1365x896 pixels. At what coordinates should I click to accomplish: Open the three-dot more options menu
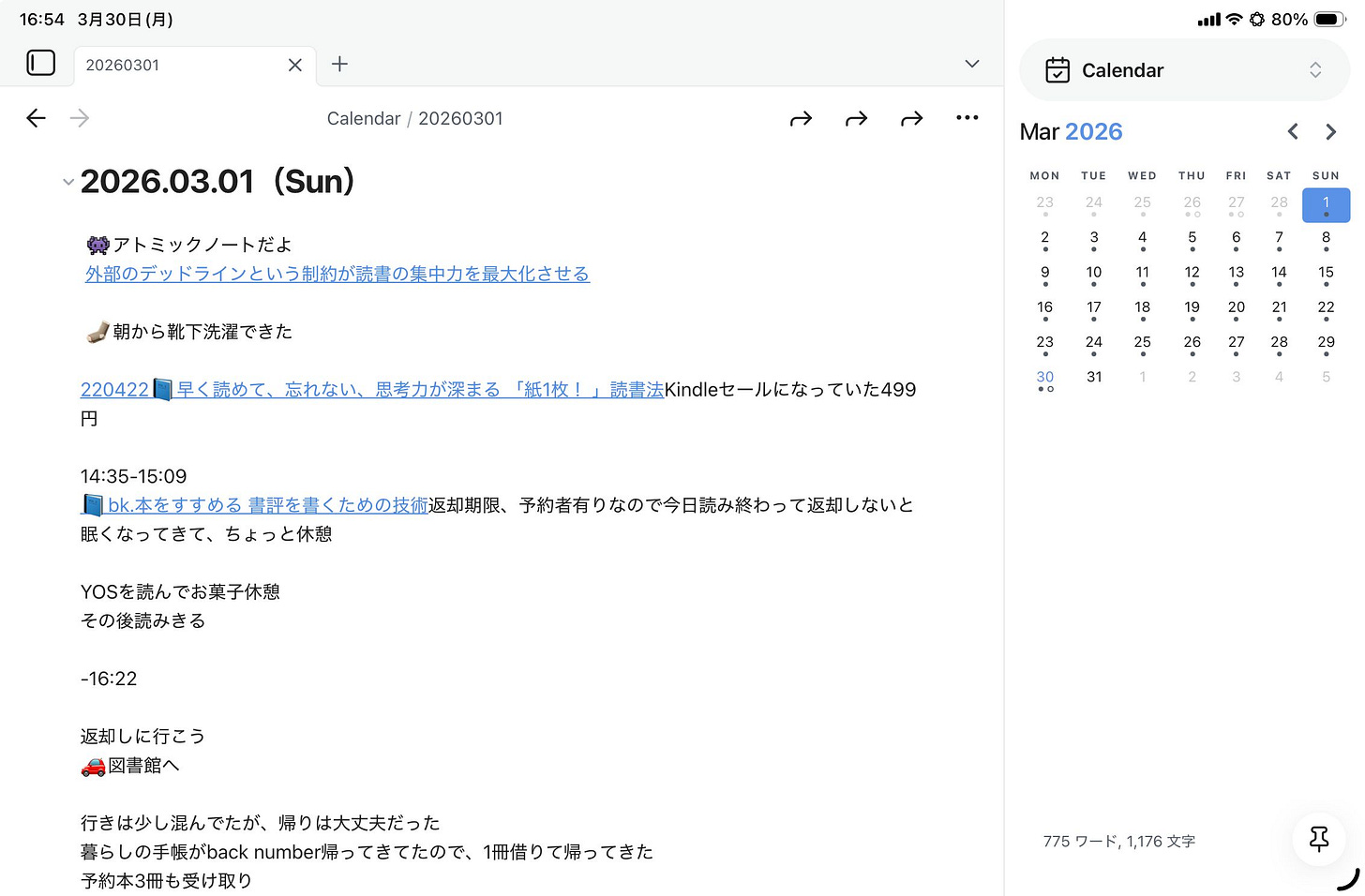(967, 118)
